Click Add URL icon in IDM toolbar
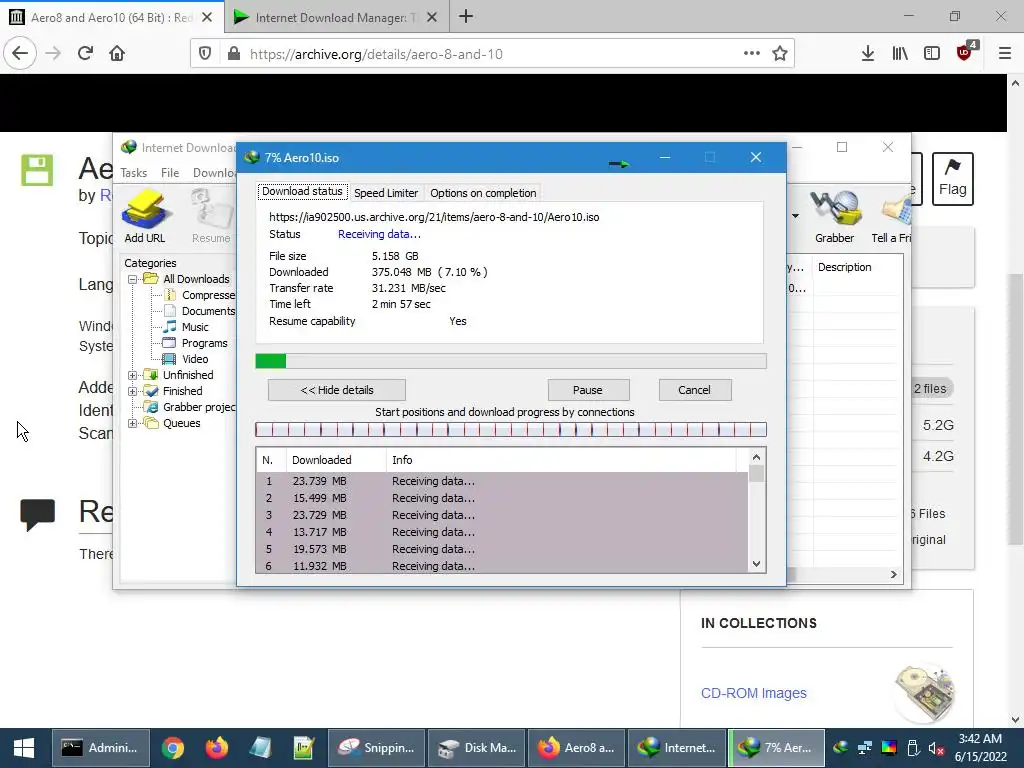1024x768 pixels. pyautogui.click(x=144, y=216)
